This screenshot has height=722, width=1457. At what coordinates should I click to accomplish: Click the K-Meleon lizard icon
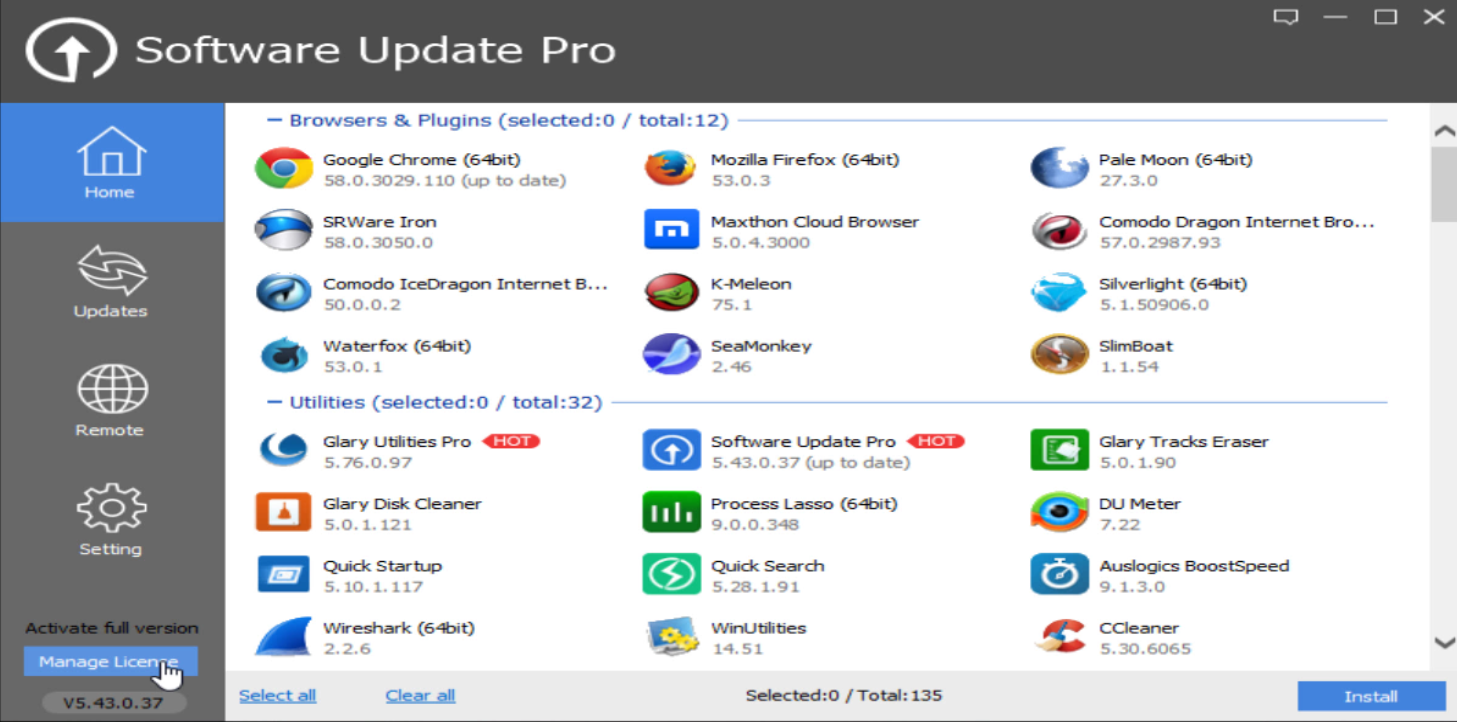(x=671, y=292)
